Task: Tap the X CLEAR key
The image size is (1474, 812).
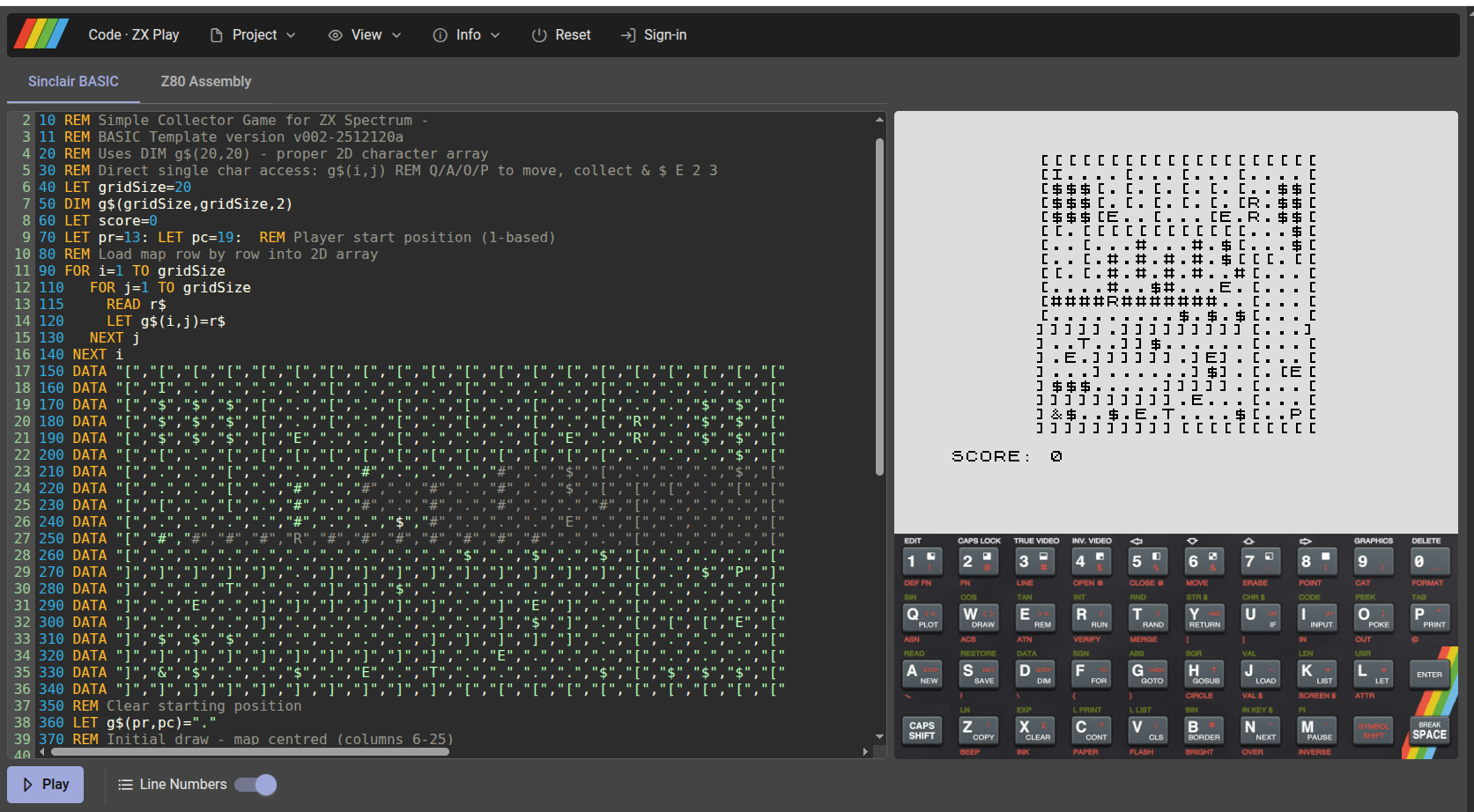Action: 1035,730
